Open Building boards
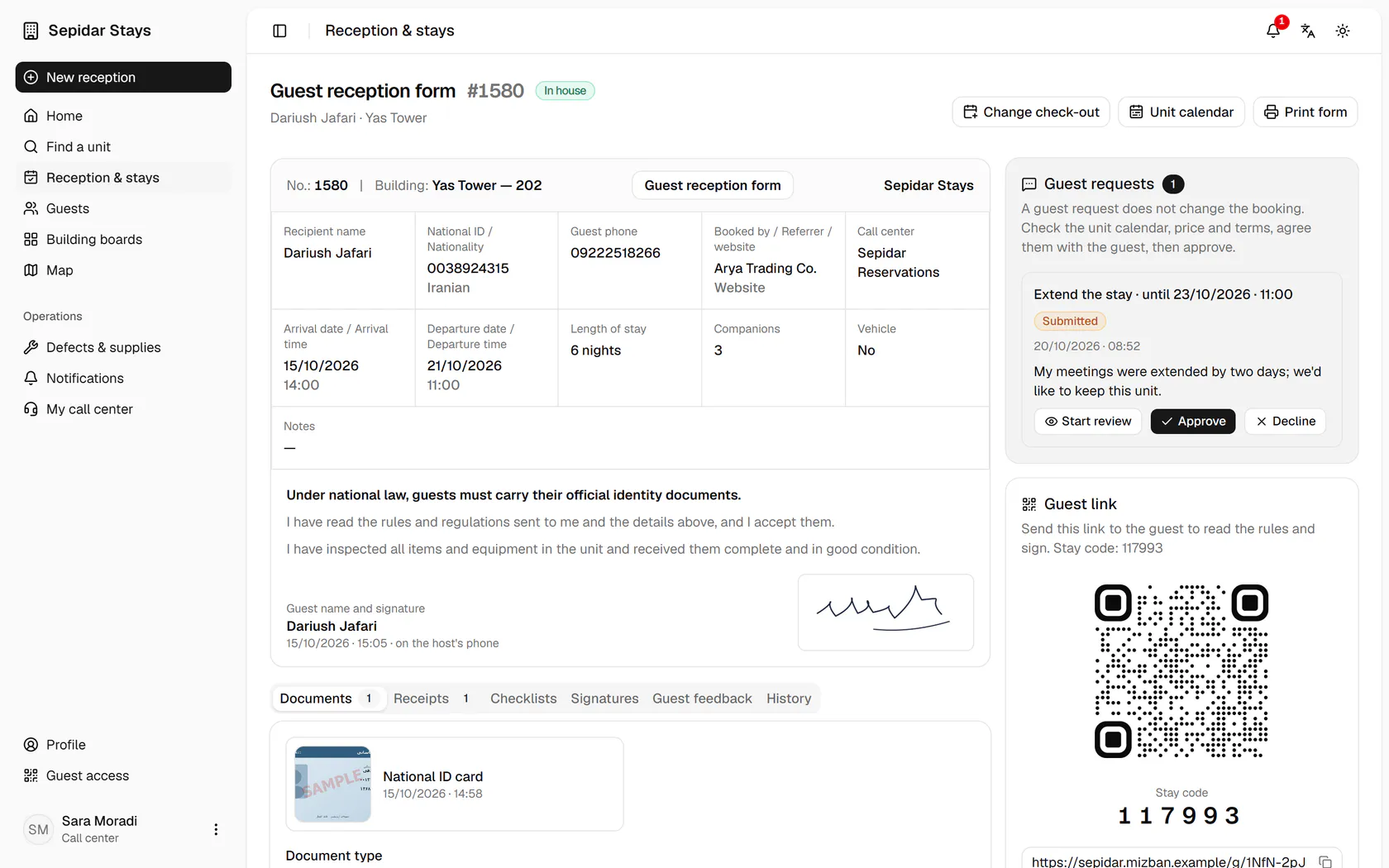This screenshot has width=1389, height=868. coord(123,239)
